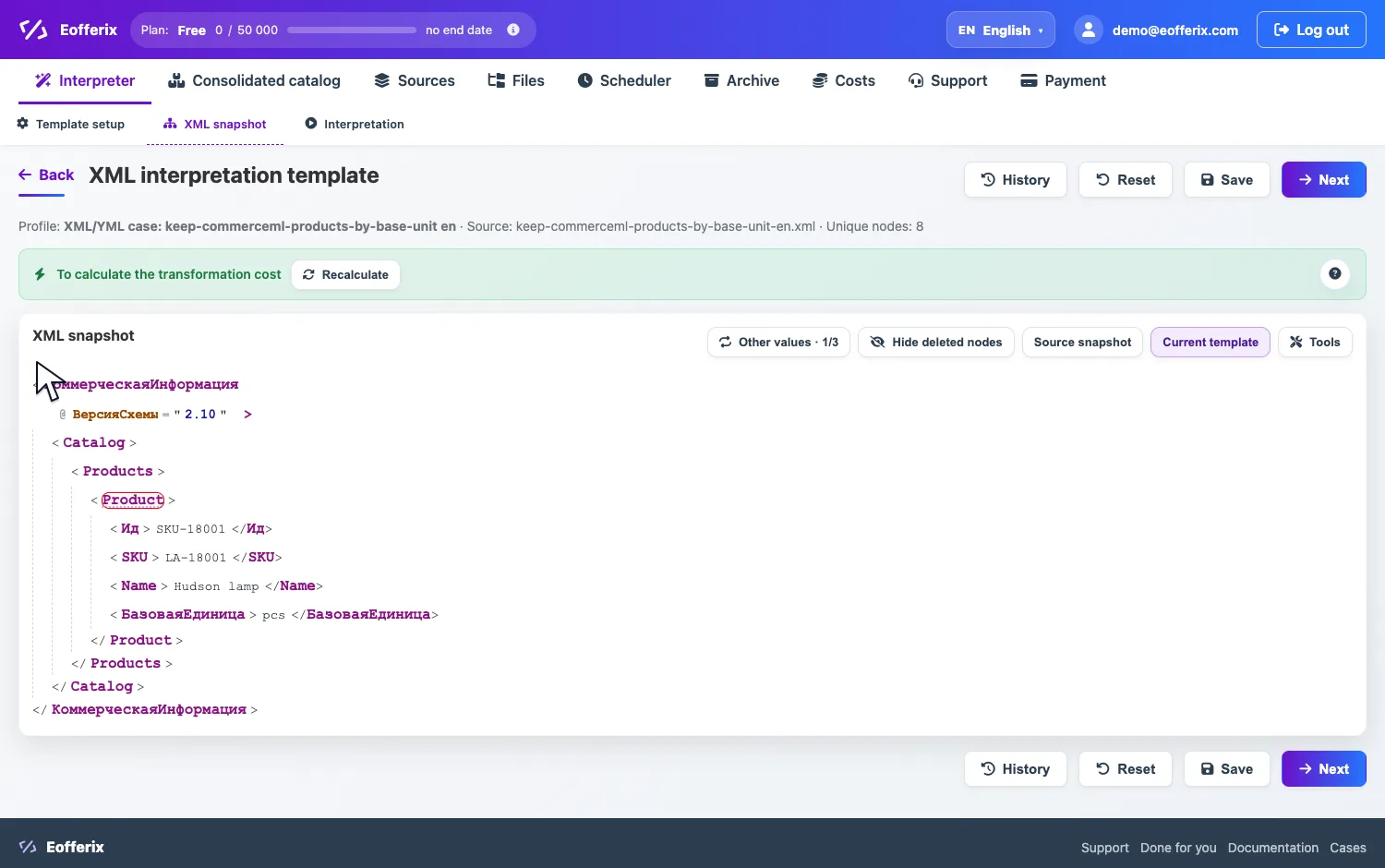This screenshot has width=1385, height=868.
Task: Click the value pcs
Action: (273, 615)
